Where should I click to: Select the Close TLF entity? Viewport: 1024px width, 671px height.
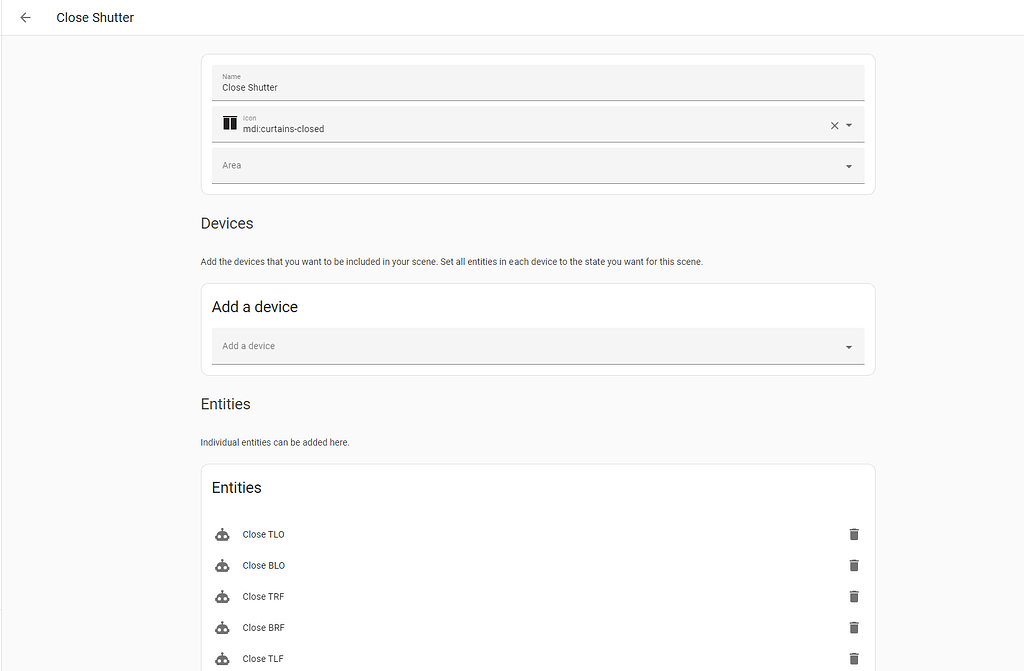(x=263, y=658)
